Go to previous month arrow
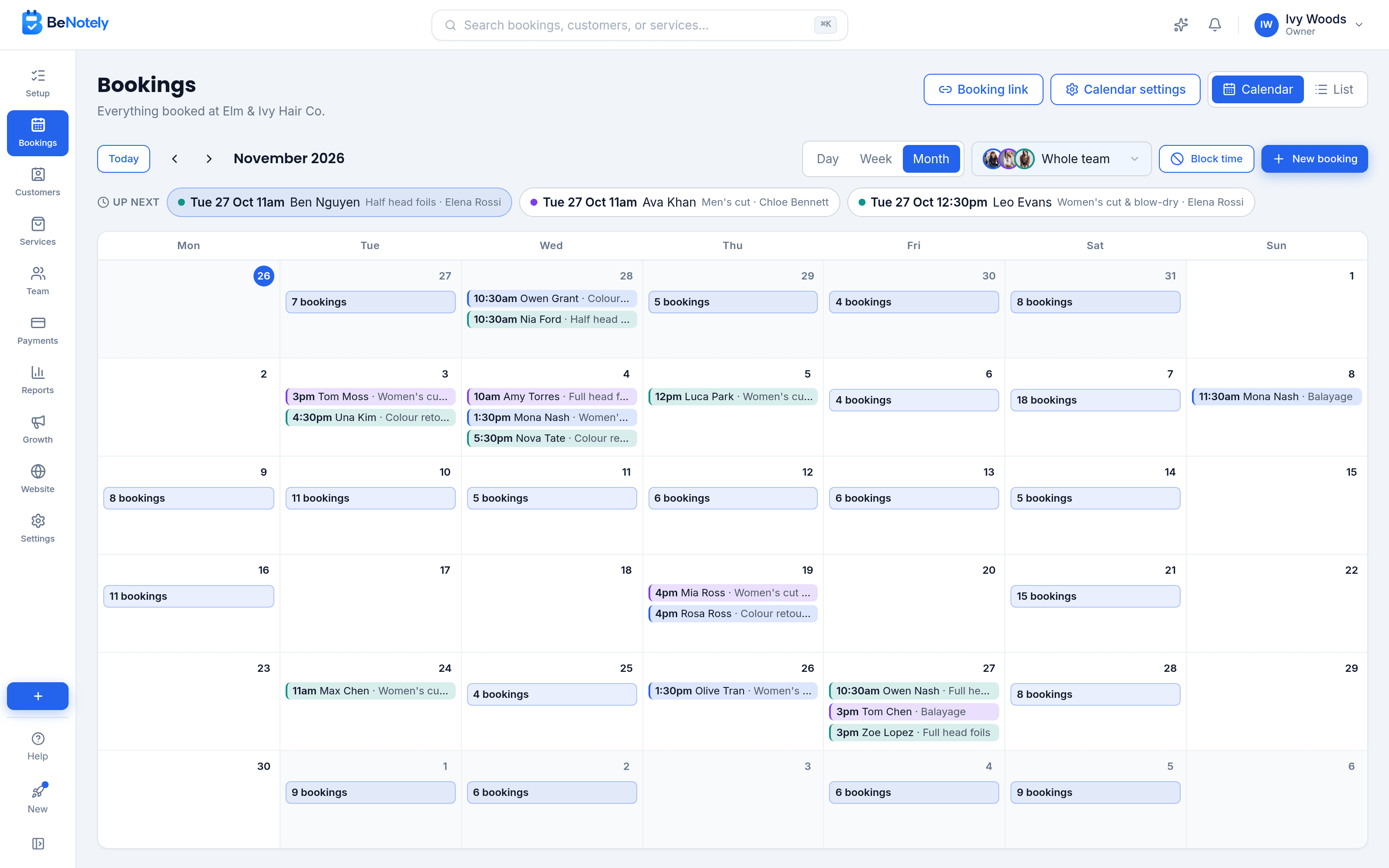Image resolution: width=1389 pixels, height=868 pixels. (x=174, y=158)
